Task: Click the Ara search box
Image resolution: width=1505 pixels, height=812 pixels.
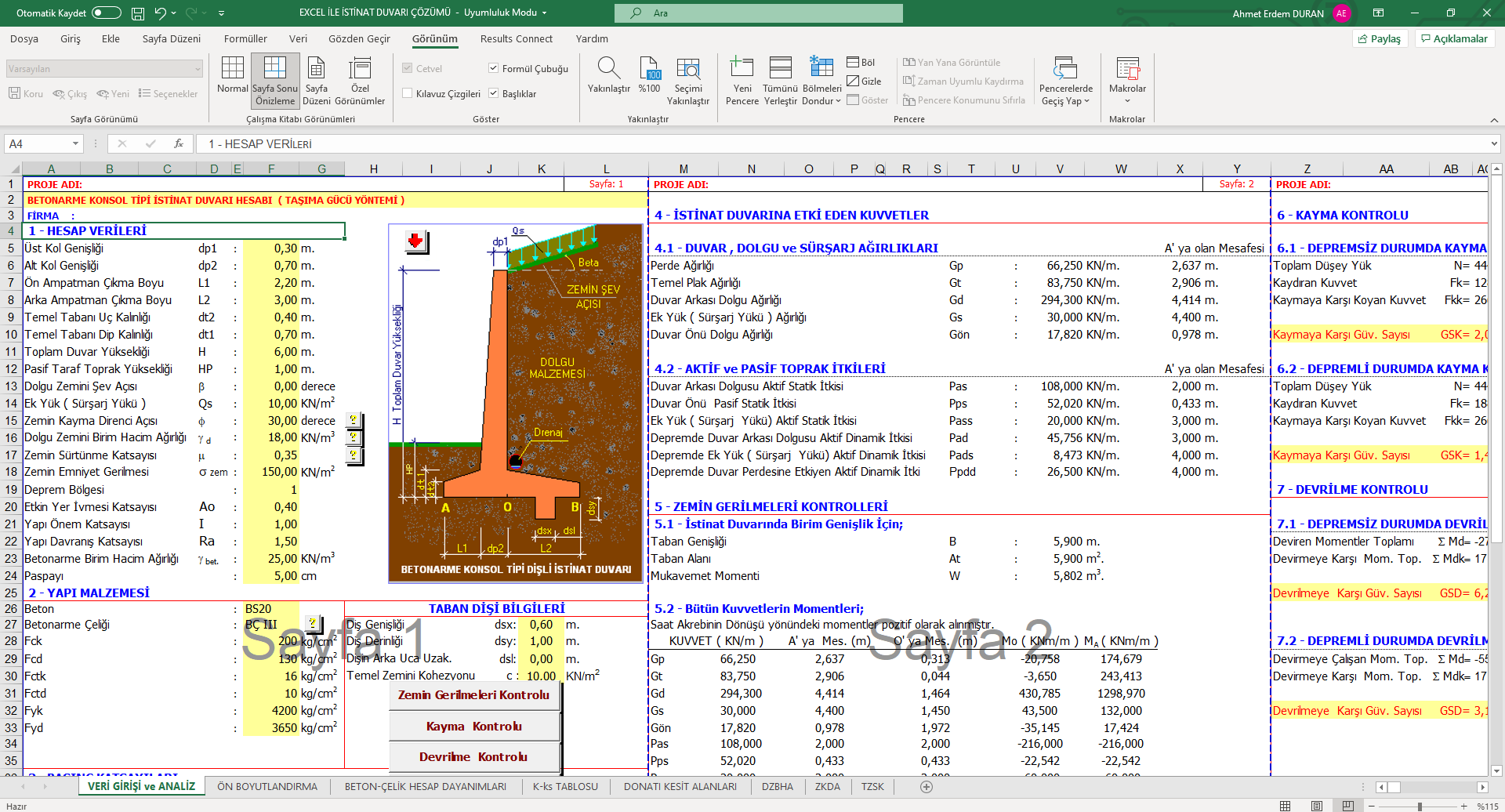Action: [759, 13]
